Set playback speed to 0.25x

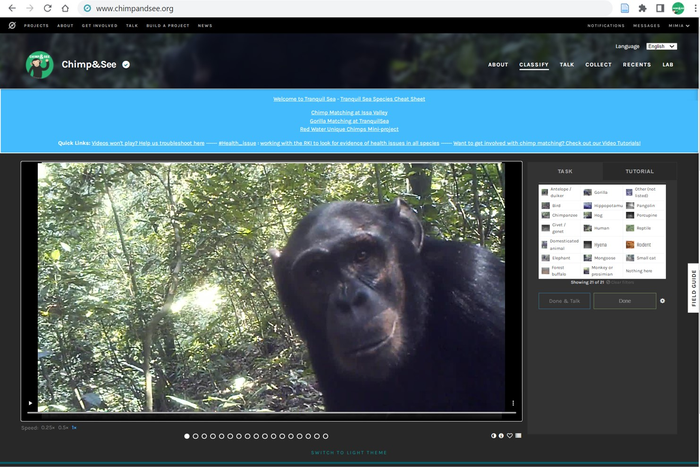pyautogui.click(x=48, y=427)
